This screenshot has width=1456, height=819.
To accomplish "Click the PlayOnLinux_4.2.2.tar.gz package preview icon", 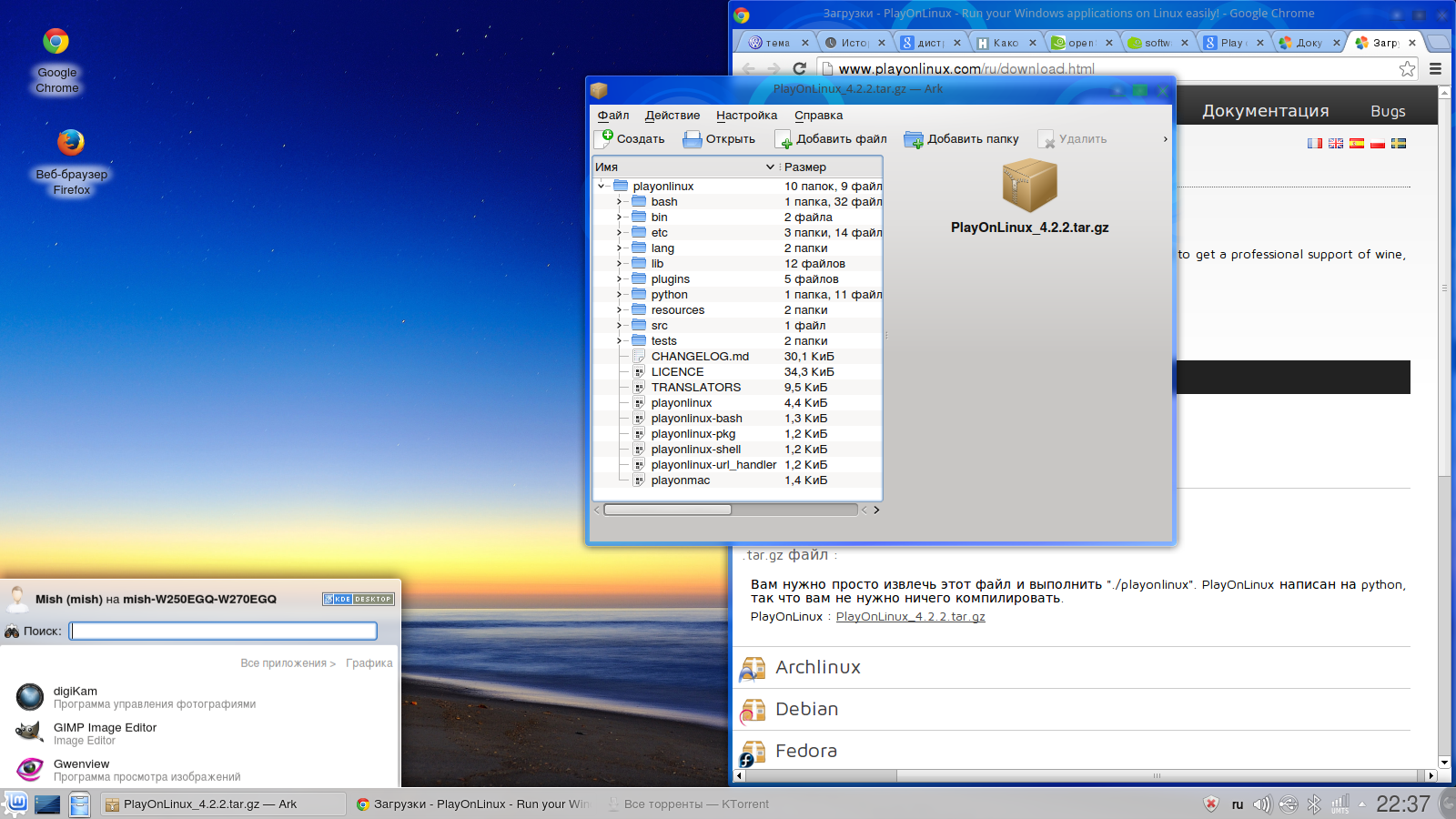I will pyautogui.click(x=1029, y=185).
